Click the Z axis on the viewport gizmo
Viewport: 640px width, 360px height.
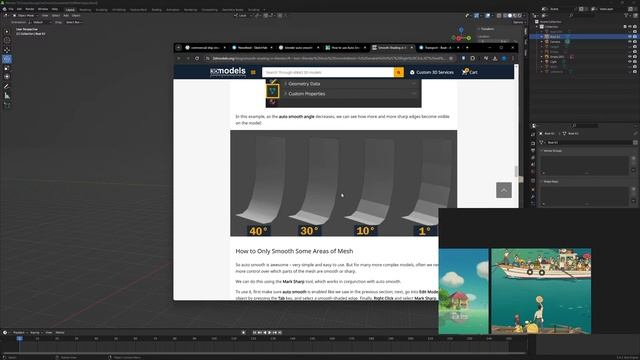[x=461, y=30]
